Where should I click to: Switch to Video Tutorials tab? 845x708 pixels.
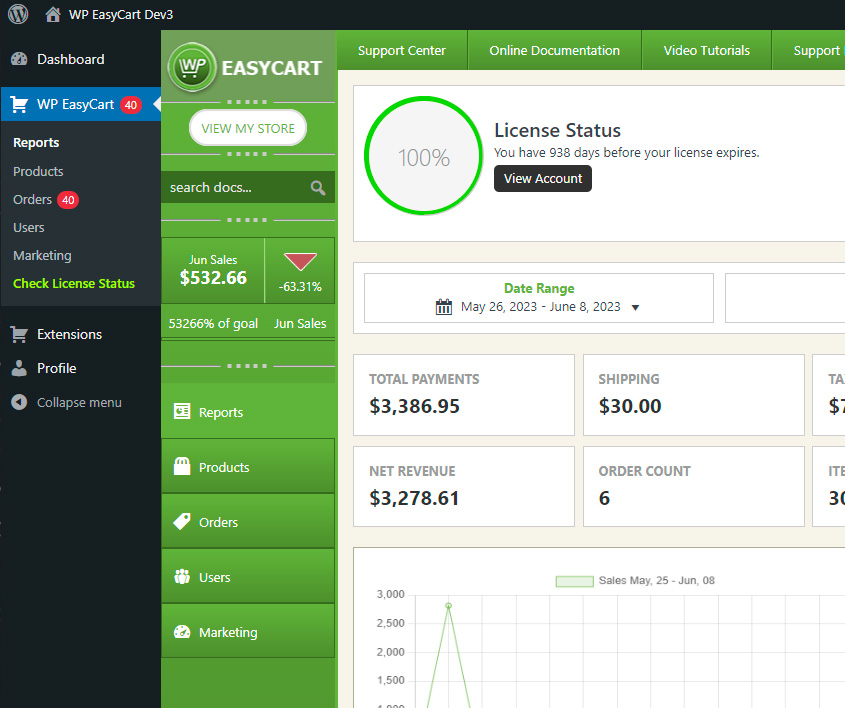(706, 50)
